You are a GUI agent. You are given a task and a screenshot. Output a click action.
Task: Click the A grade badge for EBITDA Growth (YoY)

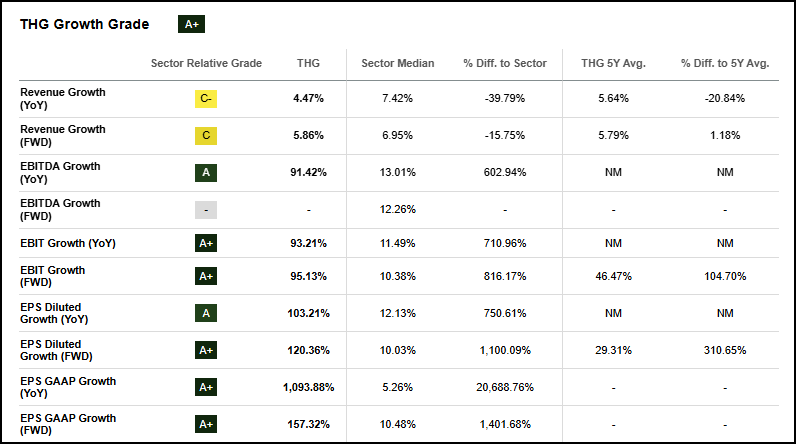(206, 172)
